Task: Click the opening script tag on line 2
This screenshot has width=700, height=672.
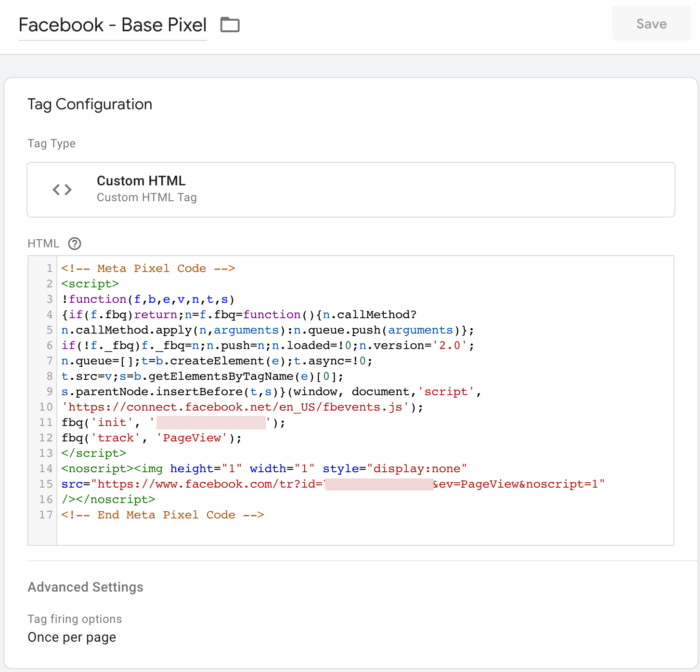Action: click(x=90, y=284)
